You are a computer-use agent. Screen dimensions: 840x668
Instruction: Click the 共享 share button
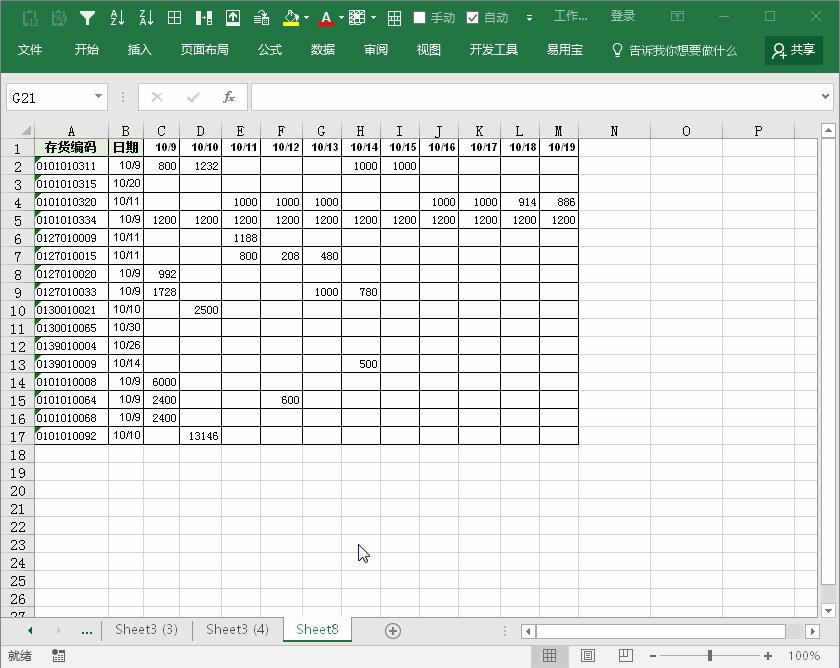tap(793, 50)
